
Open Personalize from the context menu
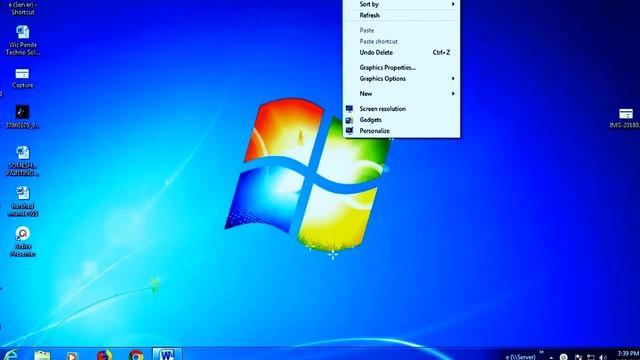point(401,131)
